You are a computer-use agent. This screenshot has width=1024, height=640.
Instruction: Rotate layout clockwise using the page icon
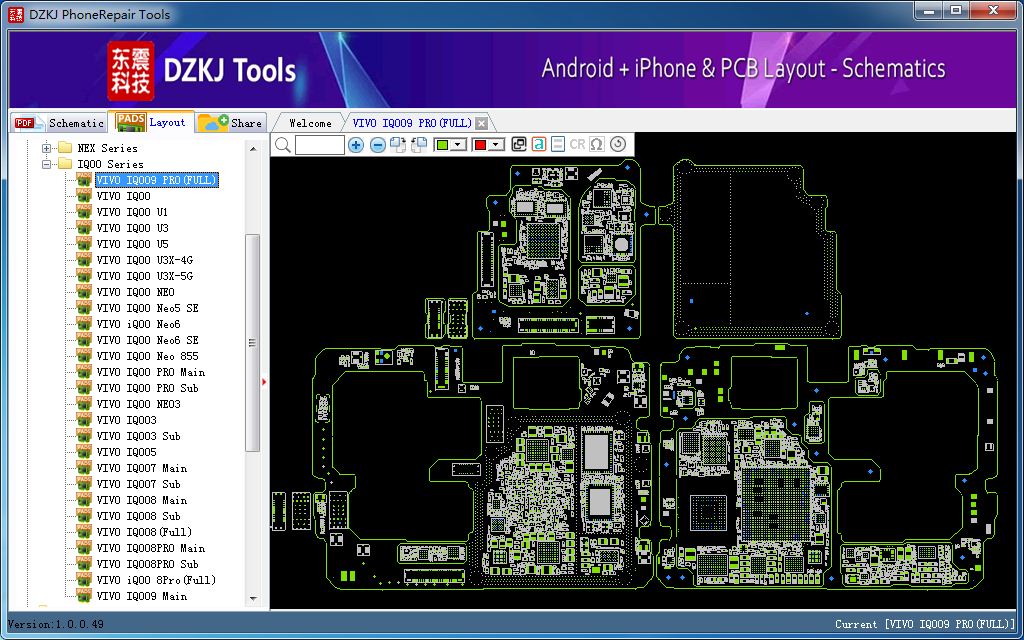coord(397,145)
